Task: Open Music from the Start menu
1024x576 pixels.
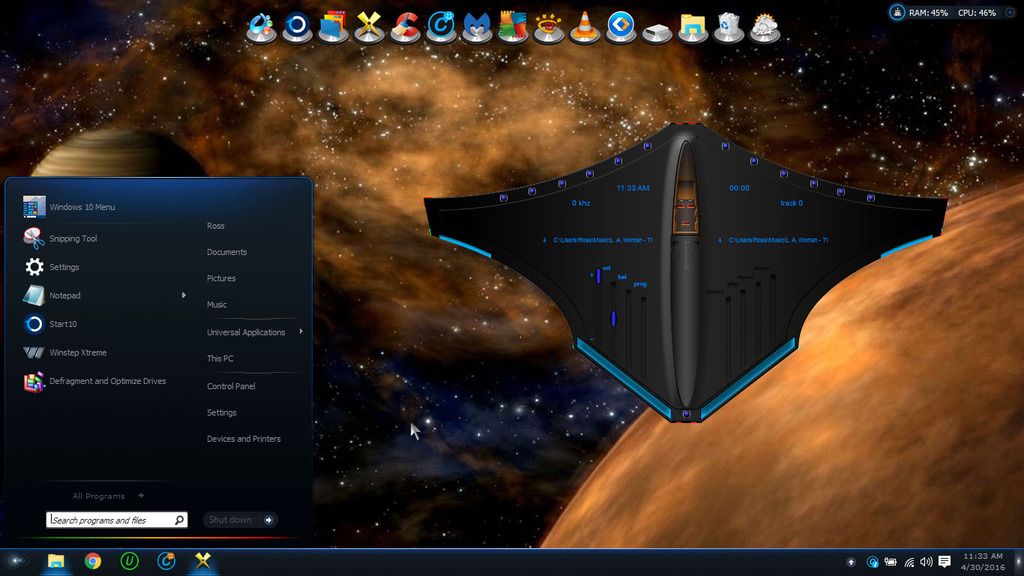Action: pyautogui.click(x=217, y=304)
